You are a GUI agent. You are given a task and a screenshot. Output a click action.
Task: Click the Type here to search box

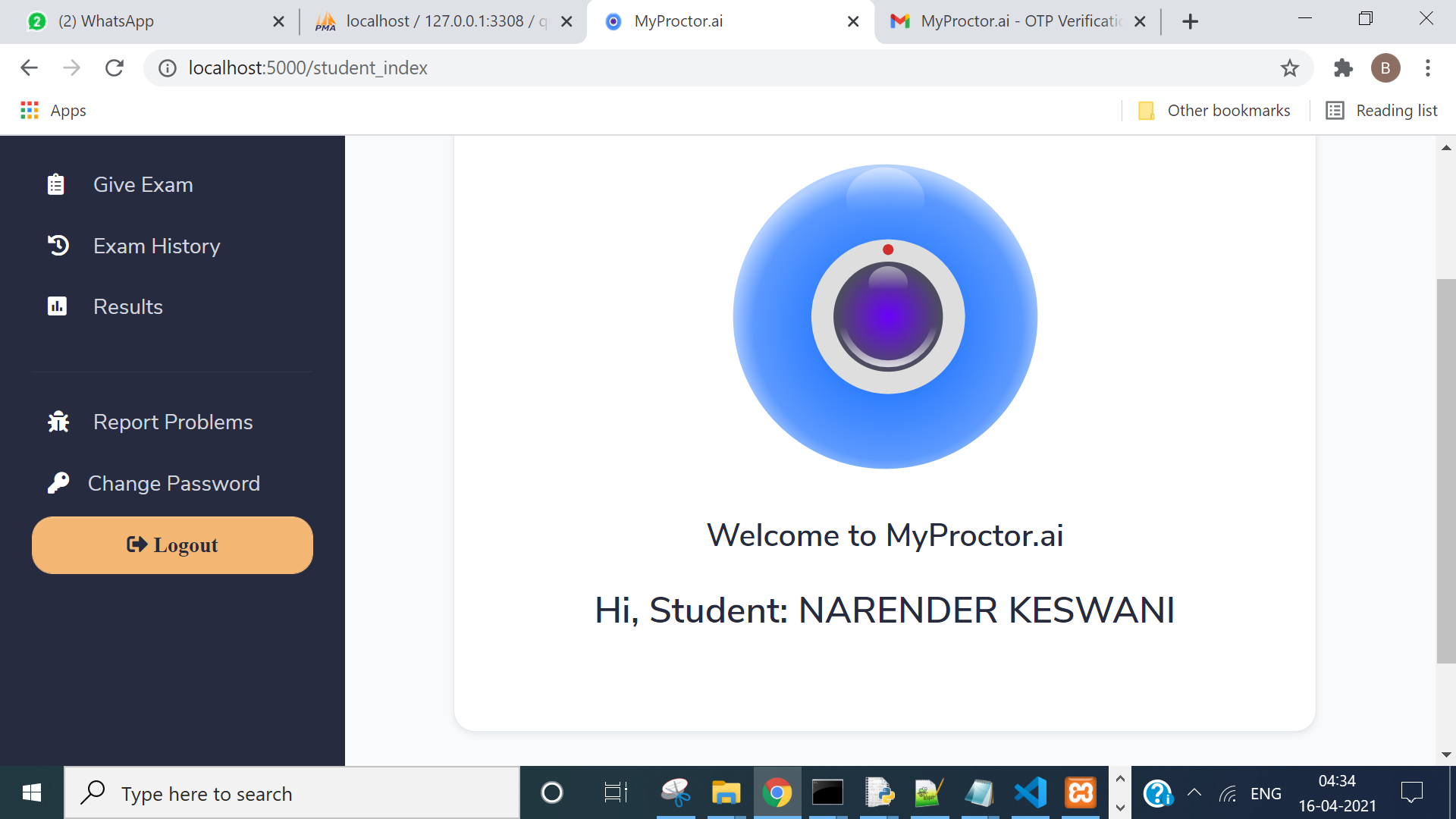click(293, 793)
